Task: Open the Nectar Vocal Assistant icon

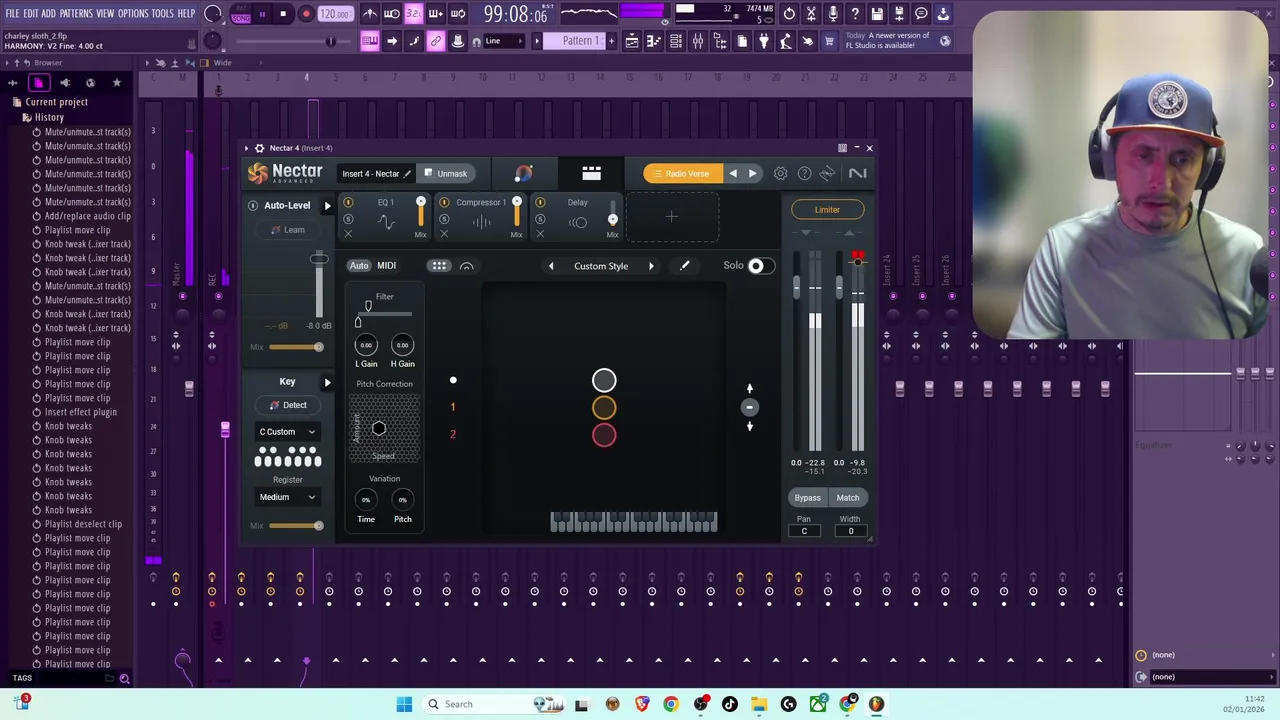Action: coord(523,174)
